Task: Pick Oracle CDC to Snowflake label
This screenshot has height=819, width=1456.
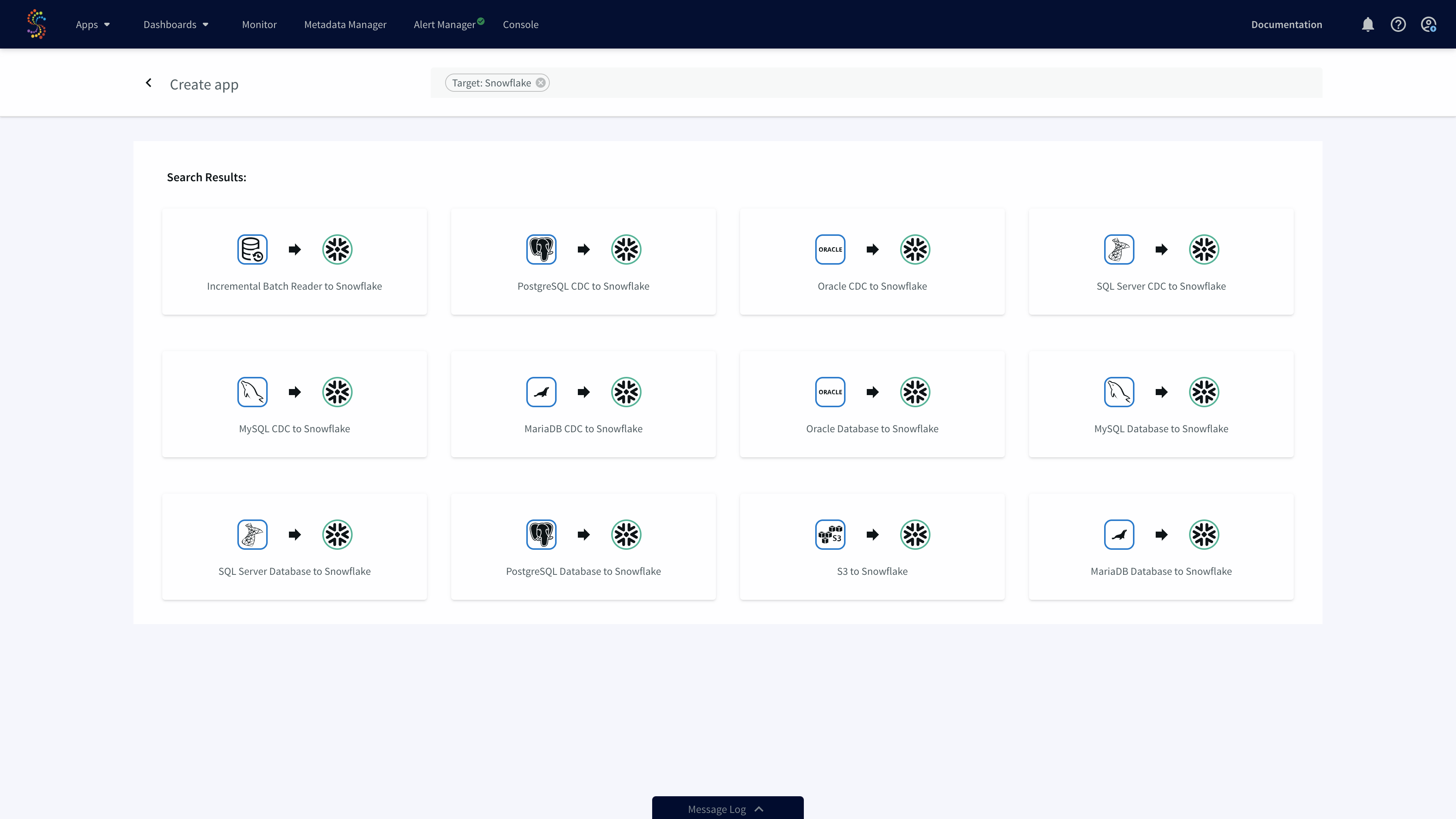Action: click(x=872, y=286)
